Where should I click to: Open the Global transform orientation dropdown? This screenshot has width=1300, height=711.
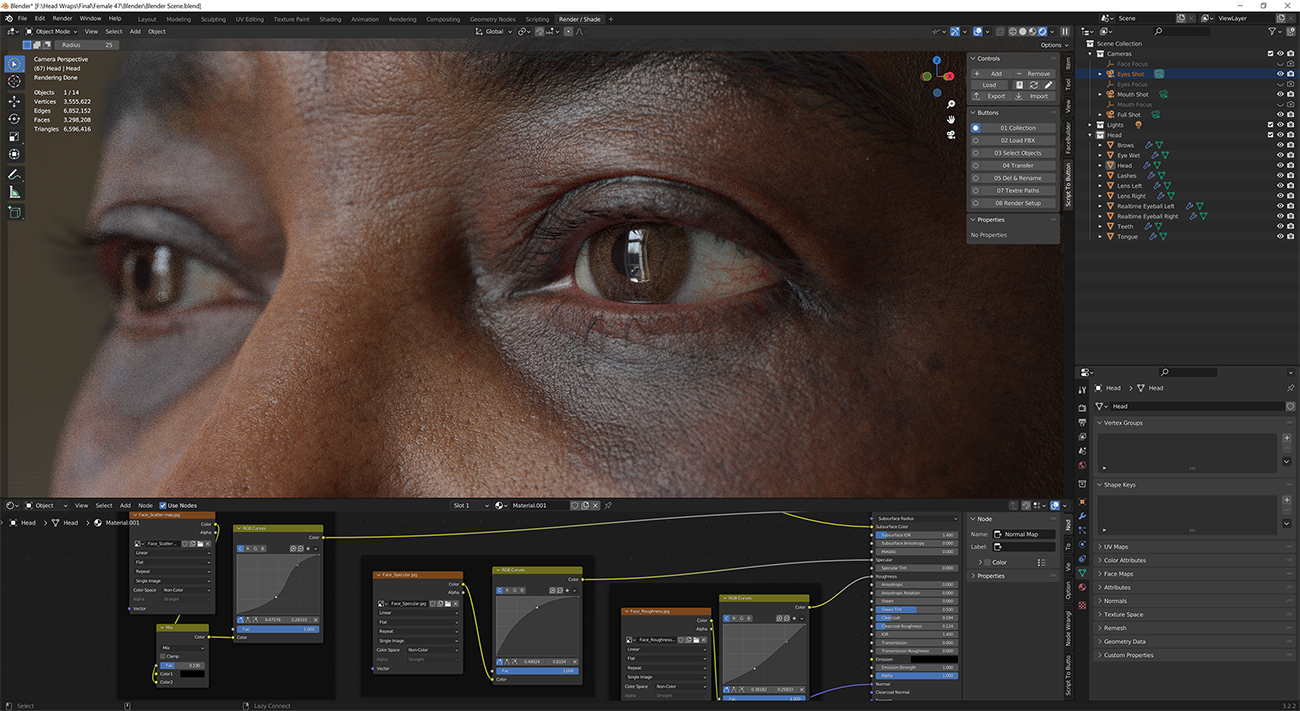494,31
